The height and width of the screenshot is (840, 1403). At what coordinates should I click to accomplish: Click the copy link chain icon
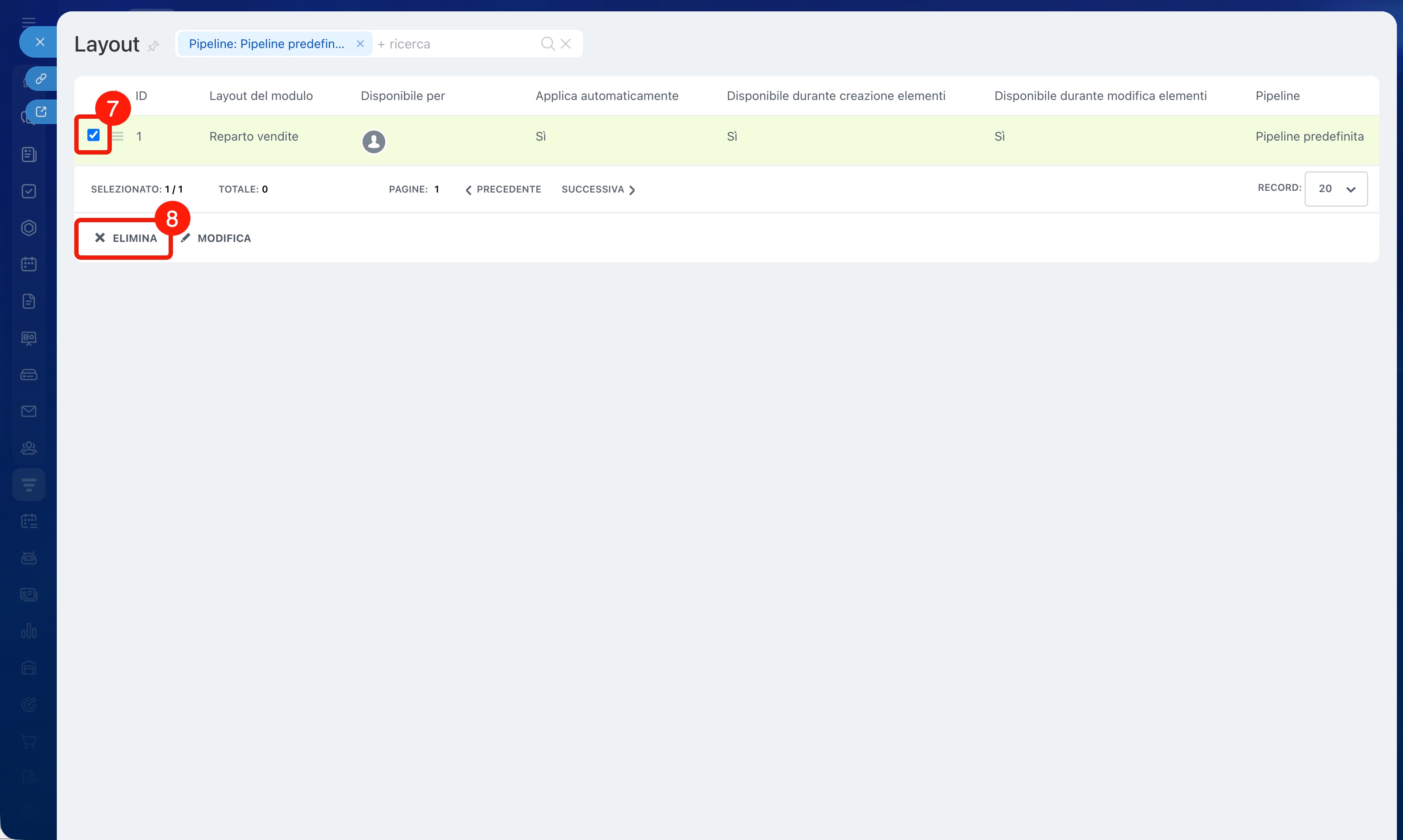pyautogui.click(x=41, y=79)
